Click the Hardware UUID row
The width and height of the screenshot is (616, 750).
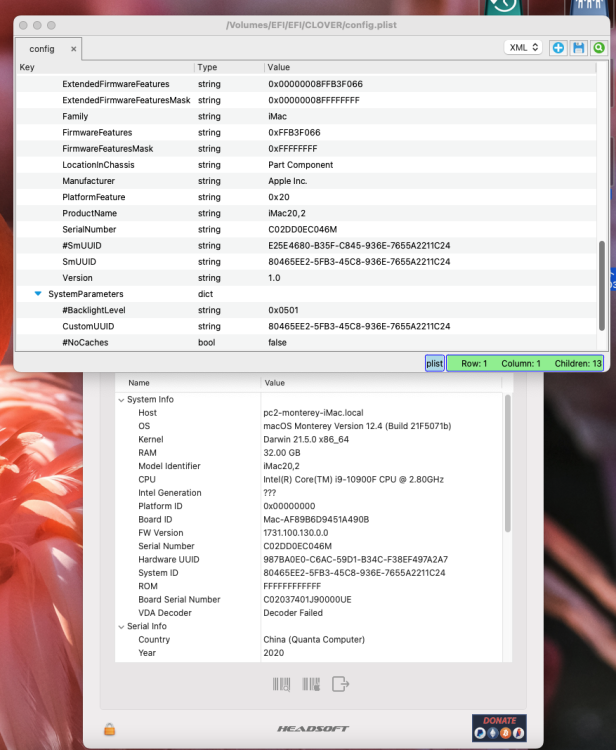(309, 560)
